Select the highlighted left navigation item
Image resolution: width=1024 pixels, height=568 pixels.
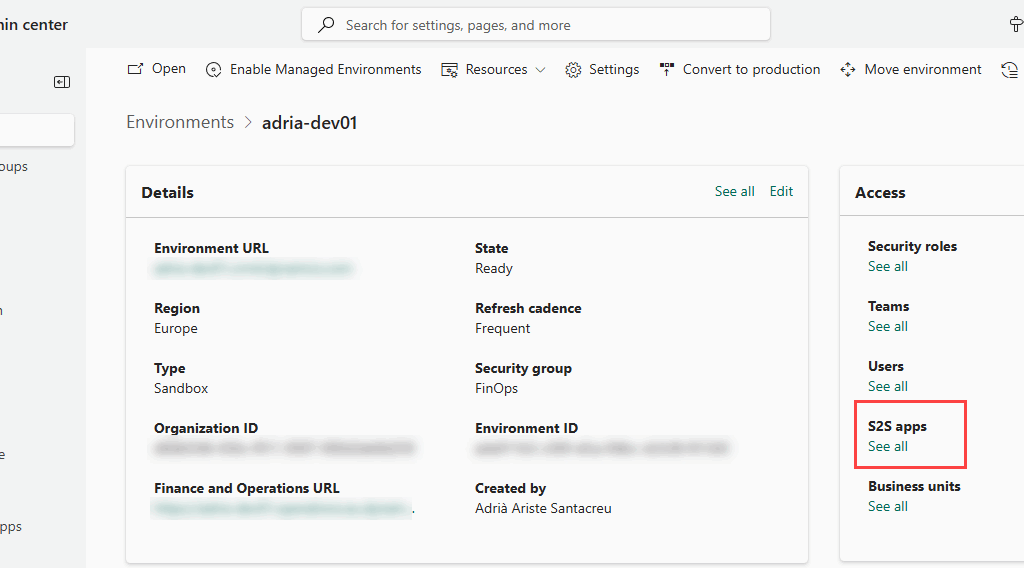tap(37, 130)
